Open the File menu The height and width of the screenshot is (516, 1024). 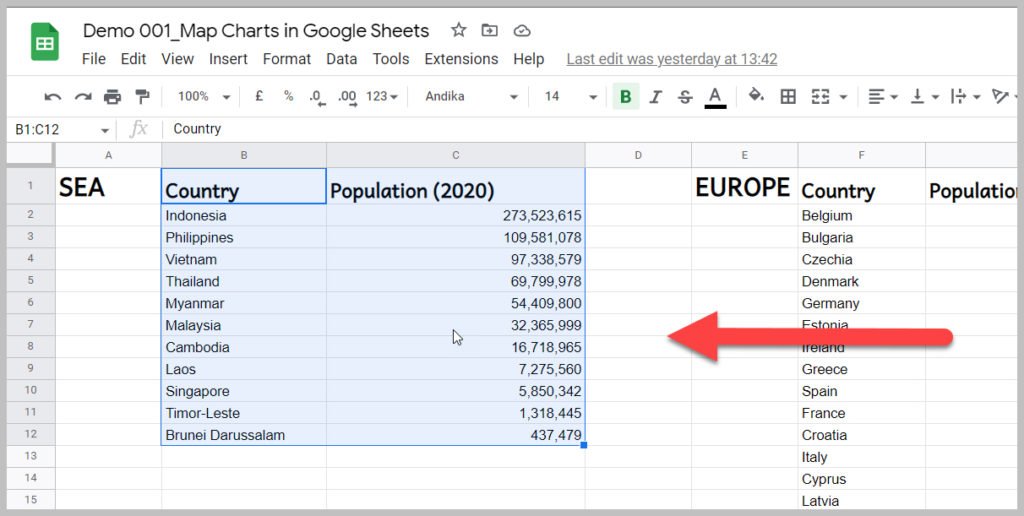click(x=93, y=59)
